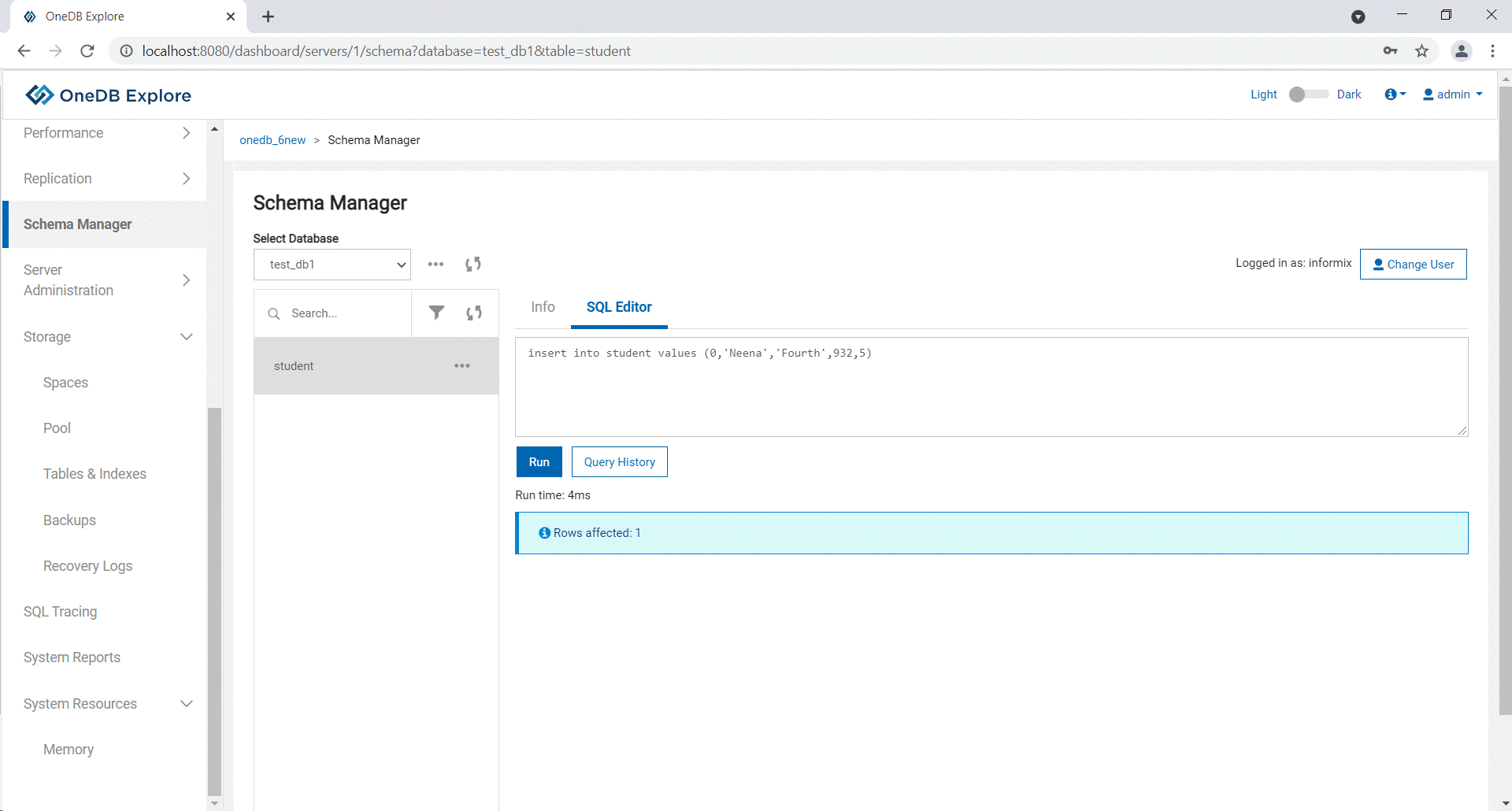Open the table filter icon

click(436, 313)
